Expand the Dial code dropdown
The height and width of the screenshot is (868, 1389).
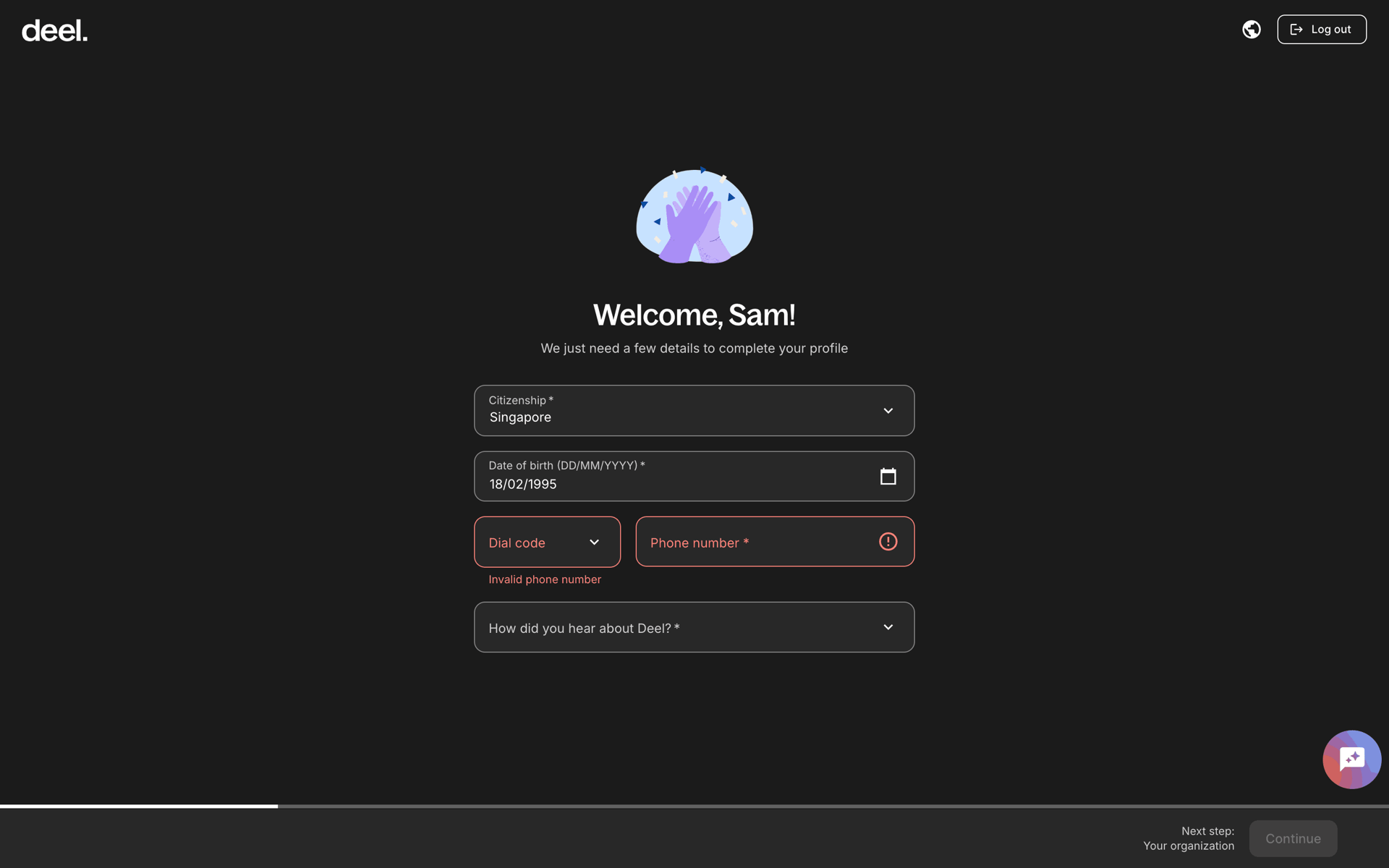(x=547, y=542)
